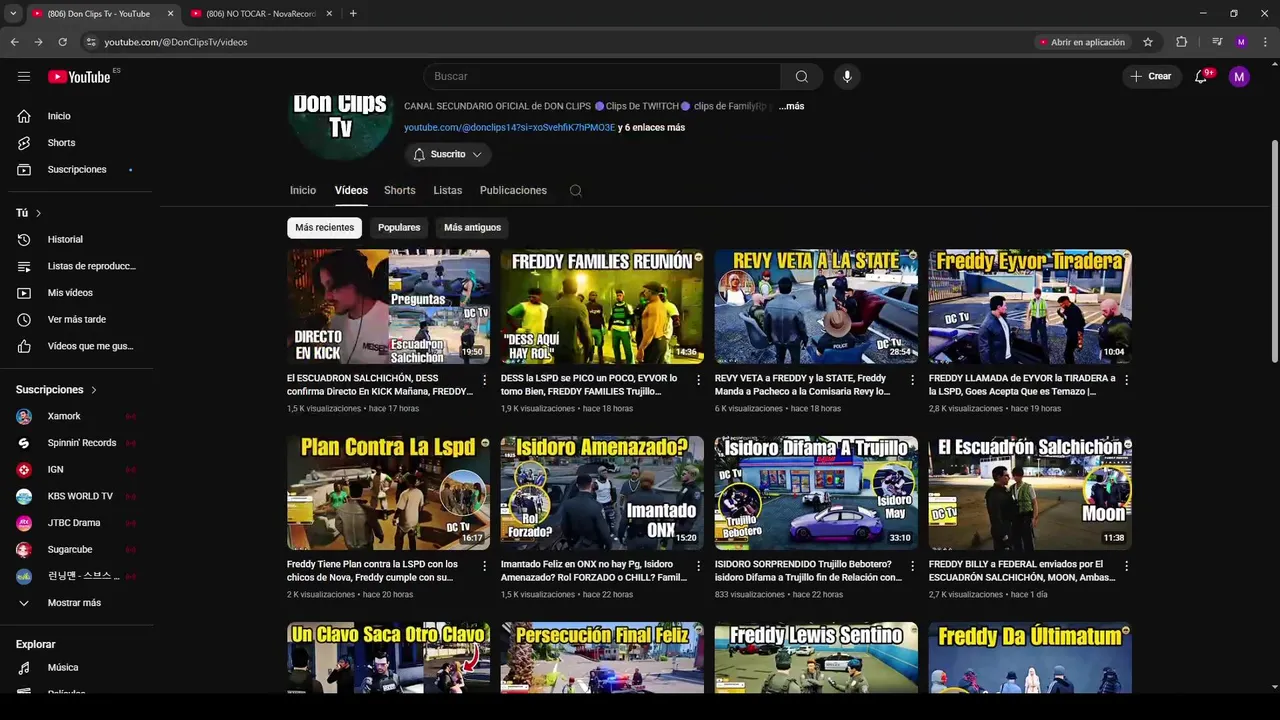Click the search magnifier button

pyautogui.click(x=802, y=77)
